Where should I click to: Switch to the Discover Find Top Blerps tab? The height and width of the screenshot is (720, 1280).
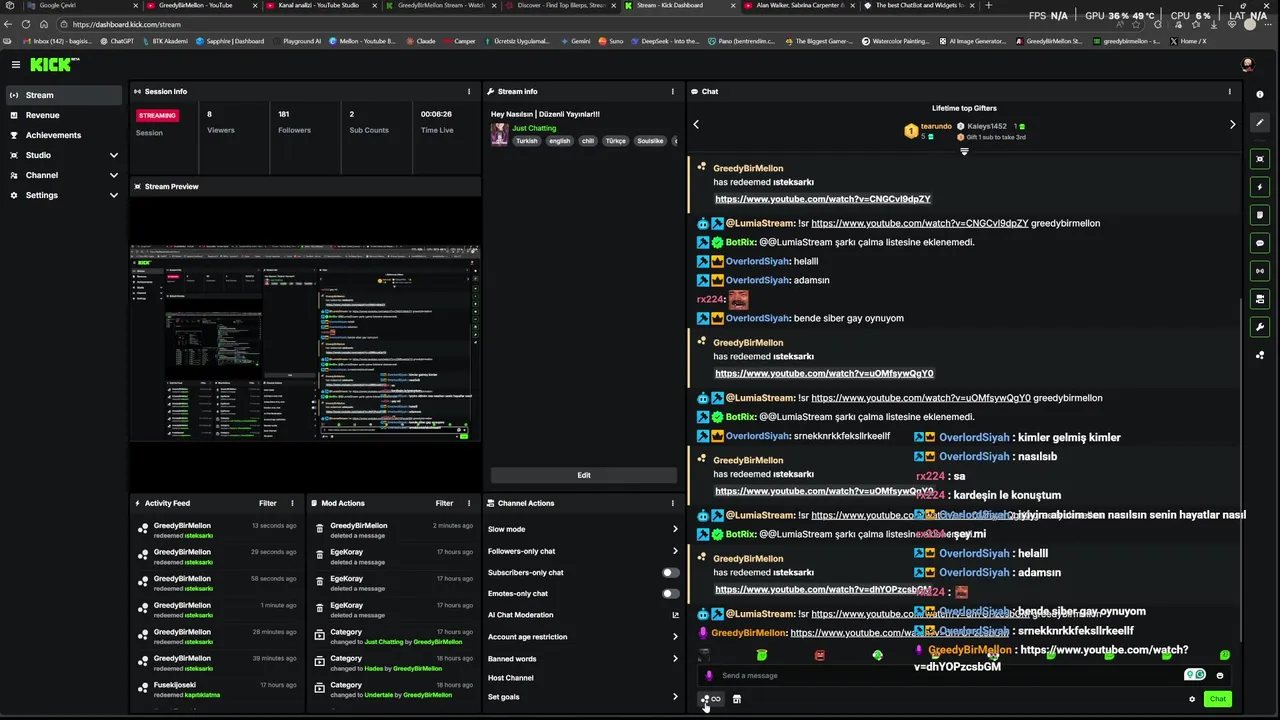pyautogui.click(x=560, y=5)
